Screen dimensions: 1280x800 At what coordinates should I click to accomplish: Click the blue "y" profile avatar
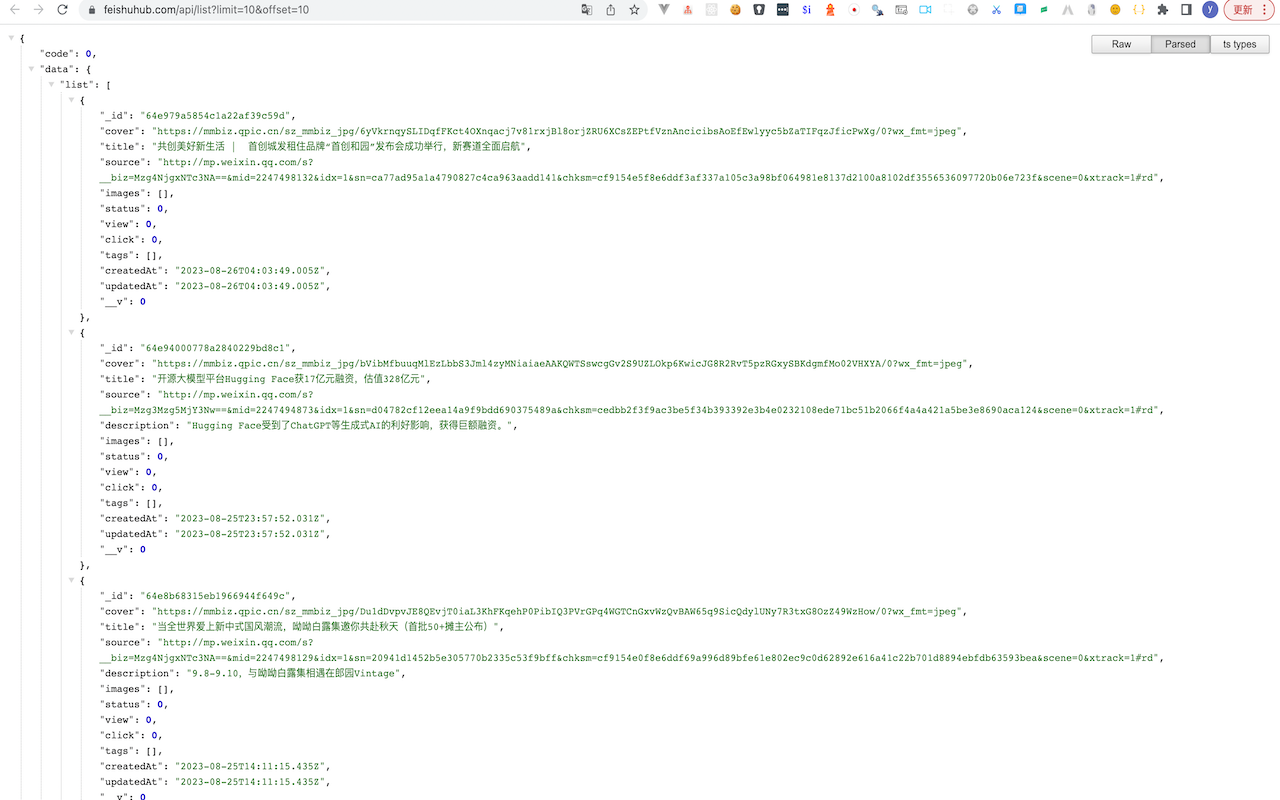(x=1211, y=9)
